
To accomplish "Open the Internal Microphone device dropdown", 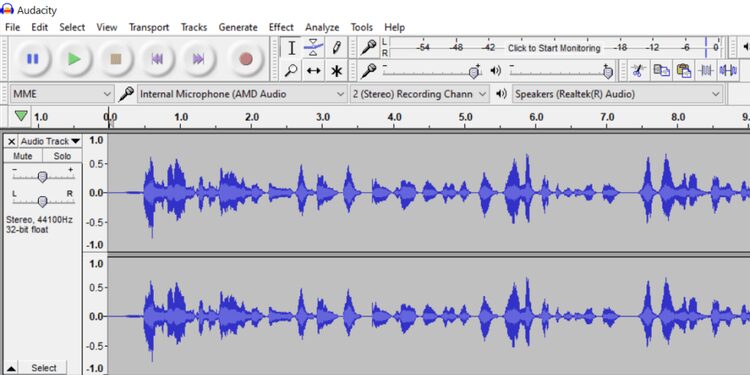I will click(243, 94).
